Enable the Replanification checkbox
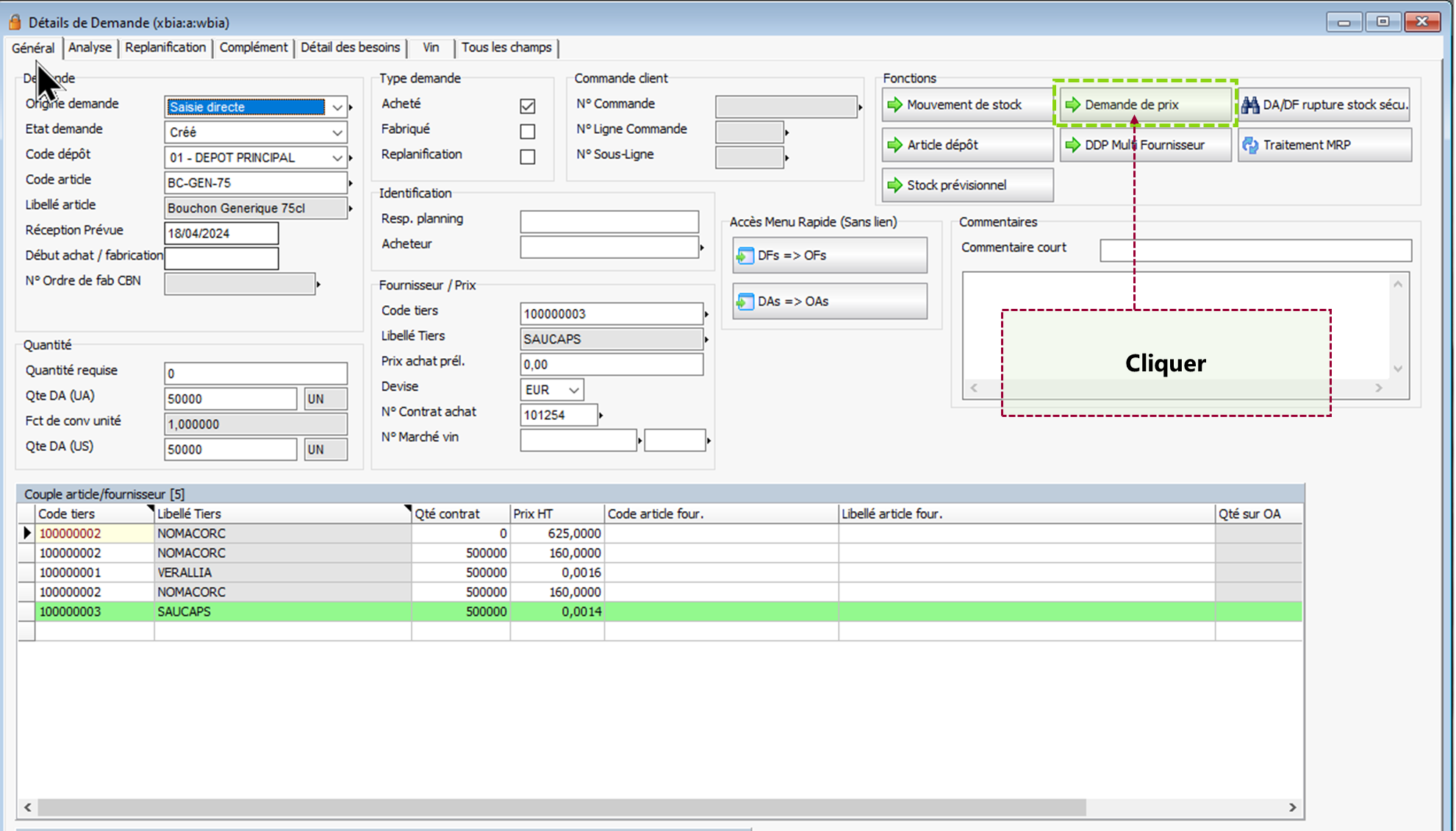This screenshot has width=1456, height=831. coord(527,157)
